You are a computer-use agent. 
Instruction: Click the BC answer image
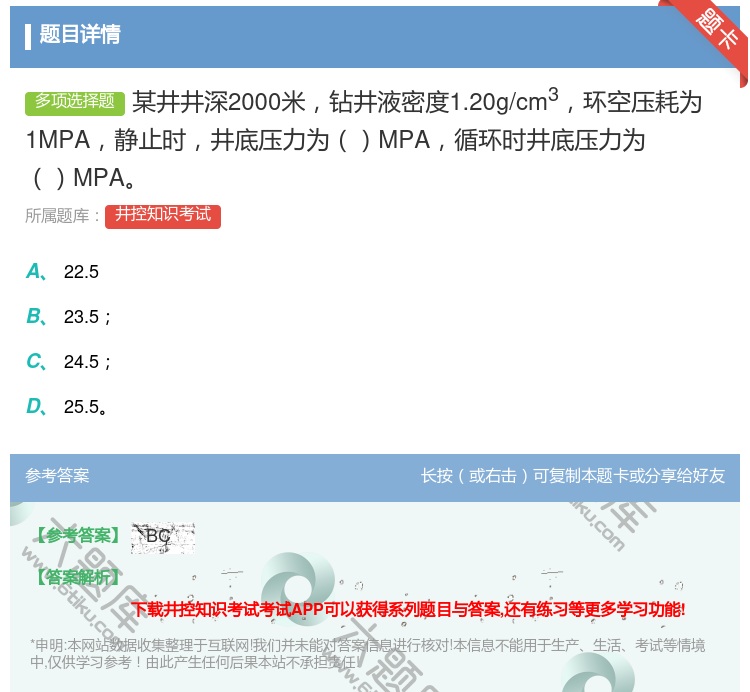coord(163,538)
